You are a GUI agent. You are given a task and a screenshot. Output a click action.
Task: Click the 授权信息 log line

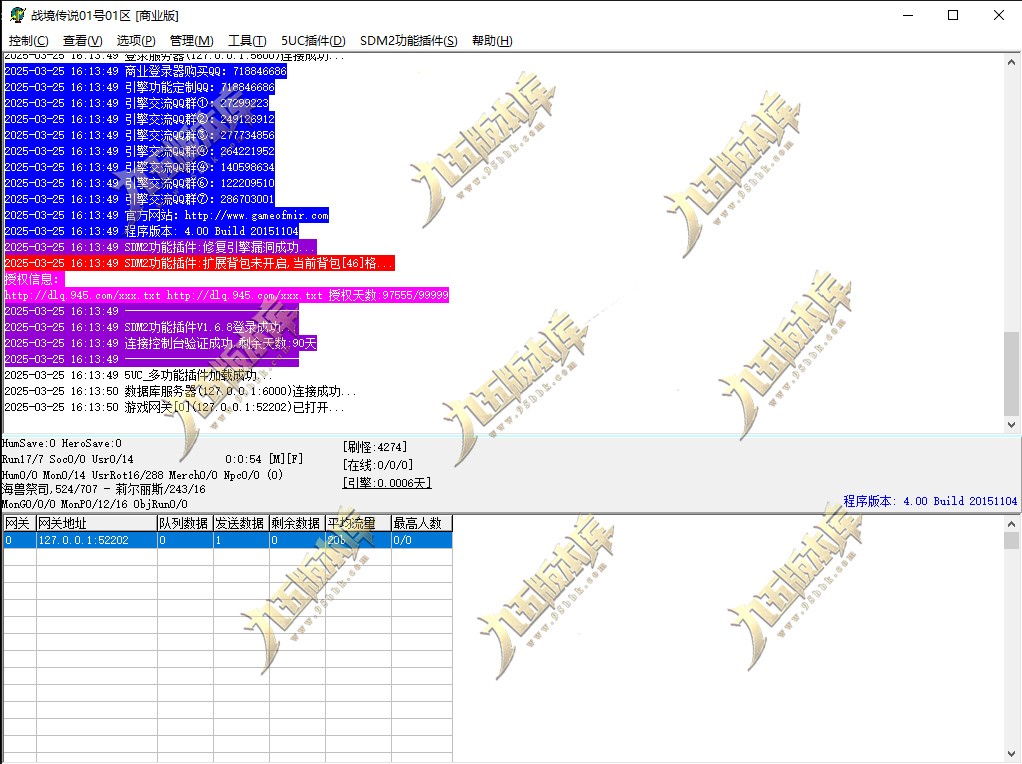click(34, 279)
